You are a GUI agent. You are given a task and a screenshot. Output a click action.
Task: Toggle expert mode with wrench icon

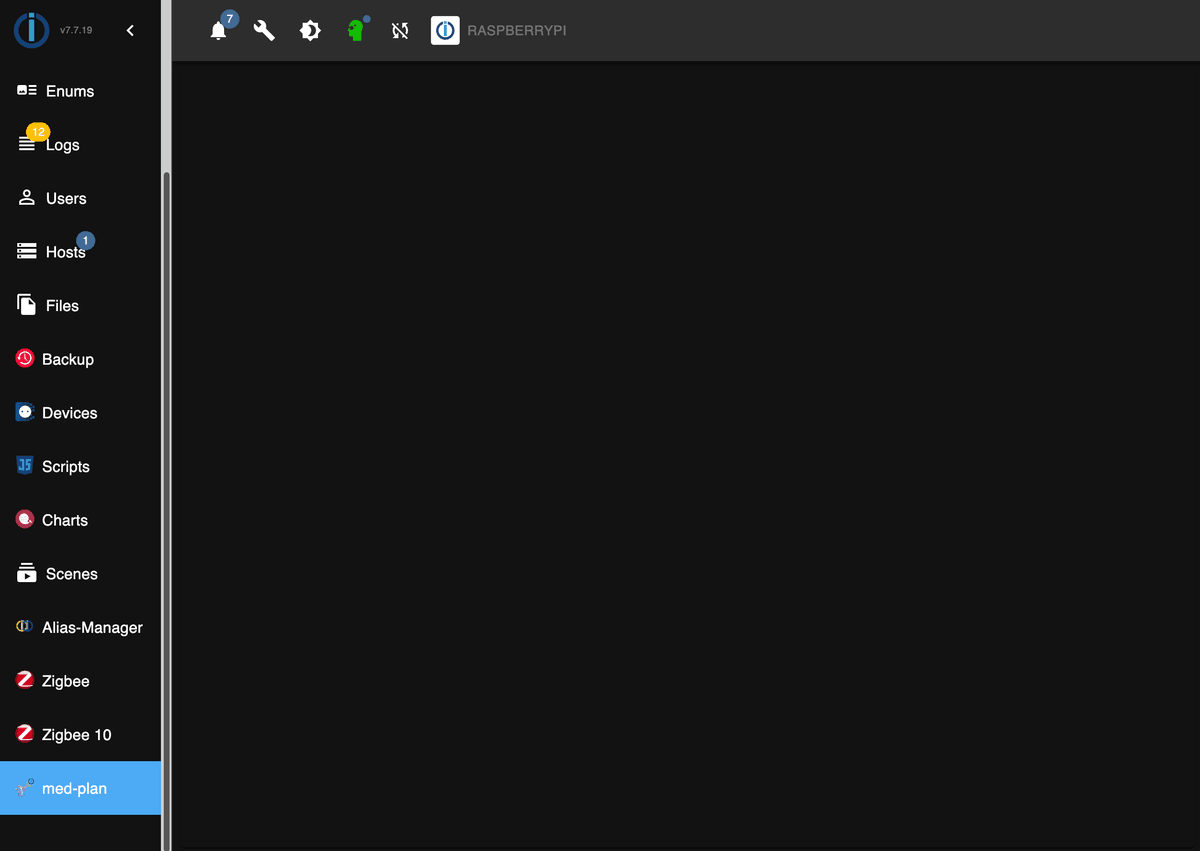[264, 31]
